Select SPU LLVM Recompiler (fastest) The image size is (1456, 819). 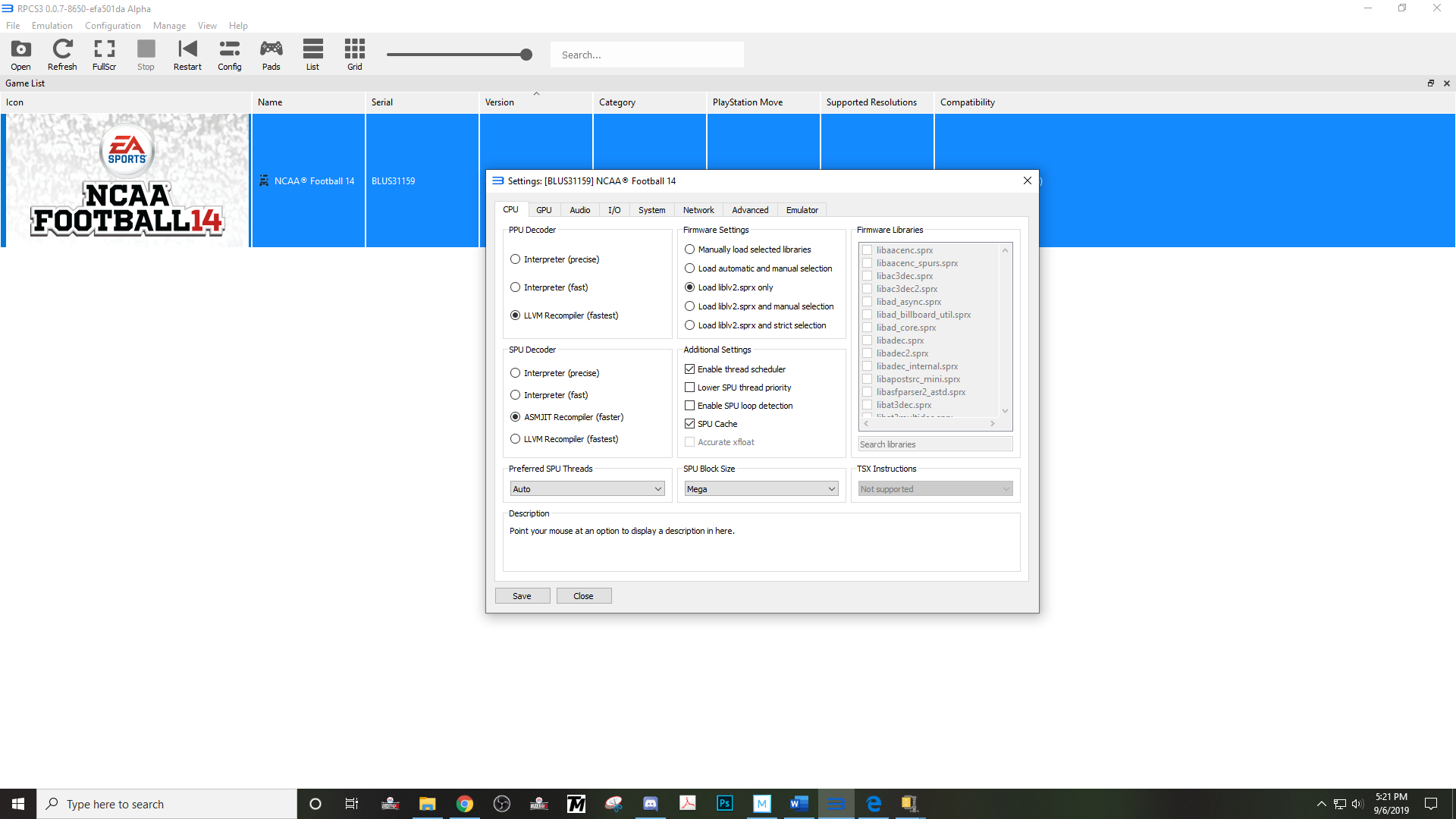(565, 439)
